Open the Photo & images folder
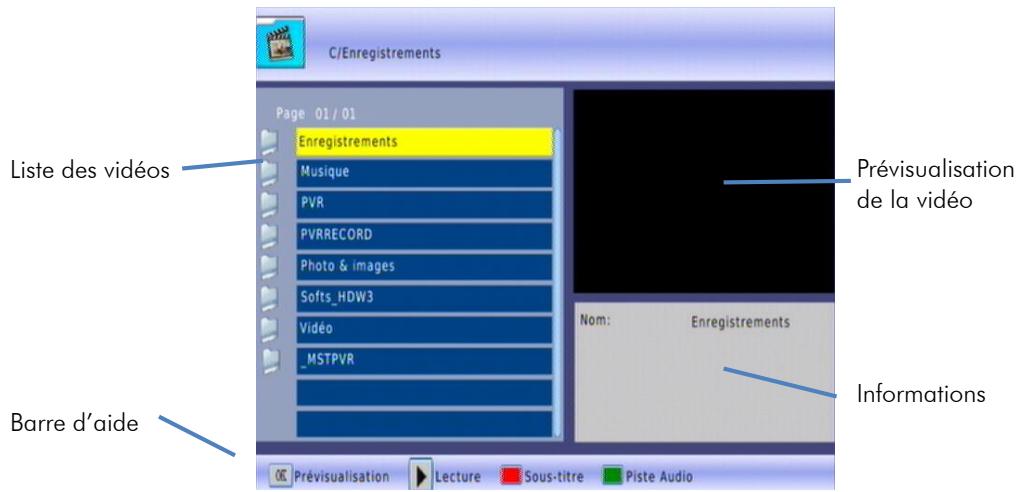Screen dimensions: 1018x492 424,267
